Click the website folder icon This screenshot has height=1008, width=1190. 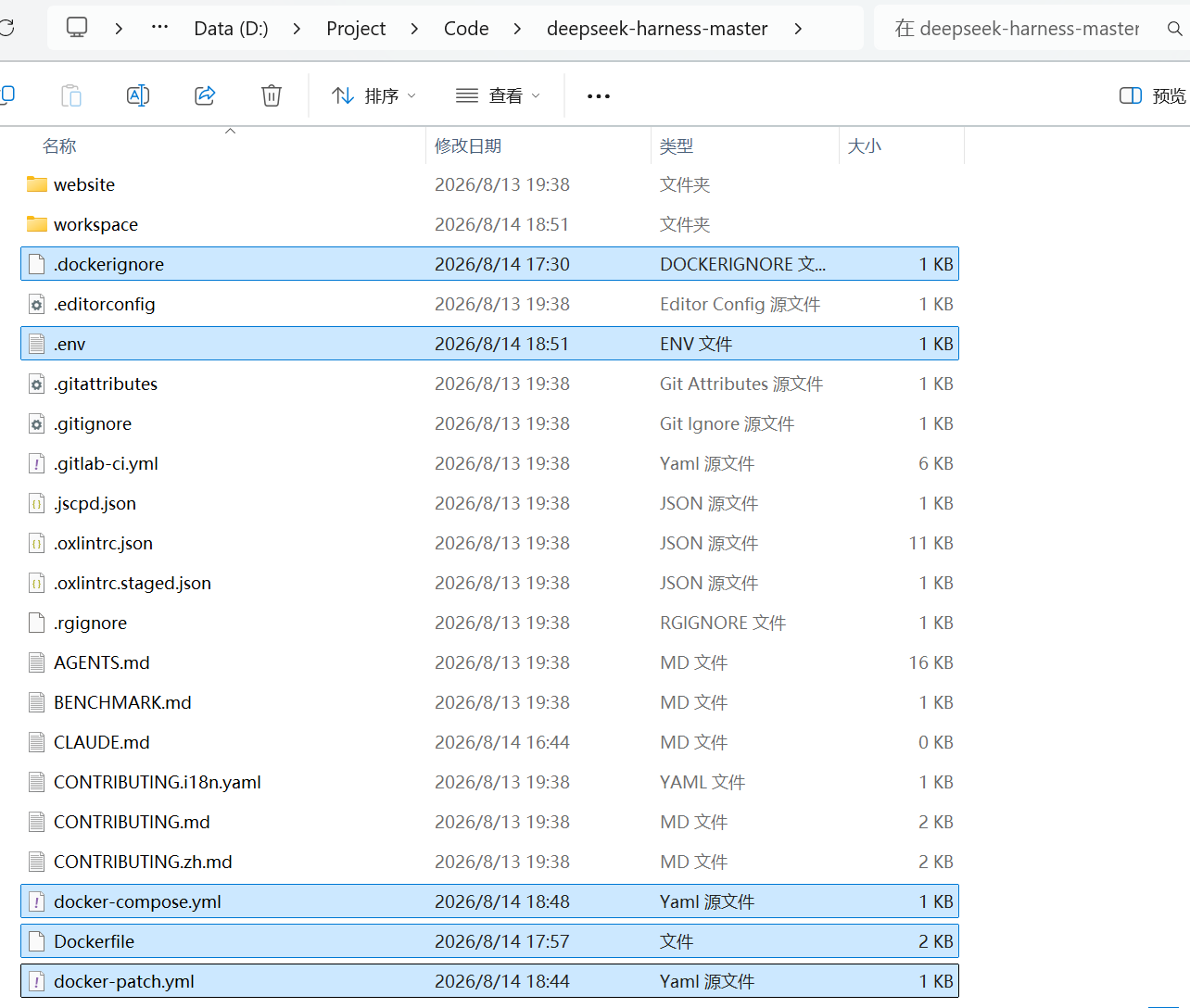tap(37, 184)
